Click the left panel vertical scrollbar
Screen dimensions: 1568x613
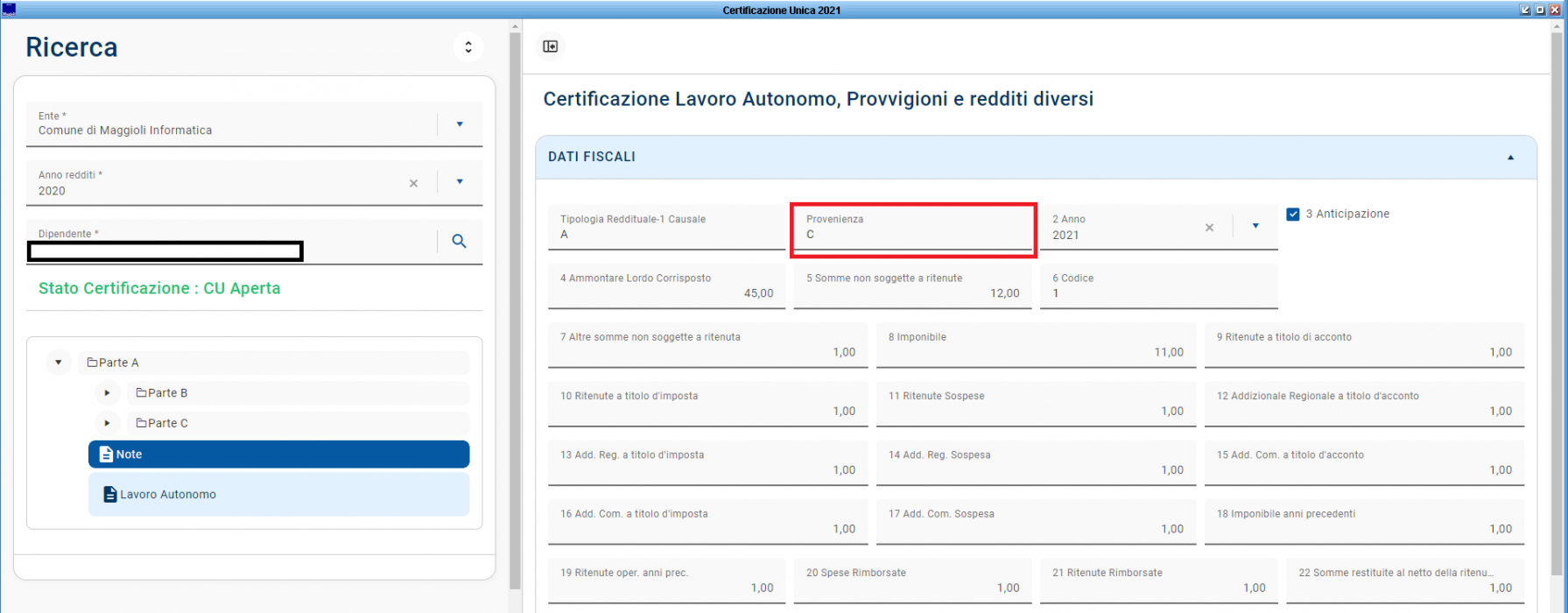coord(515,306)
